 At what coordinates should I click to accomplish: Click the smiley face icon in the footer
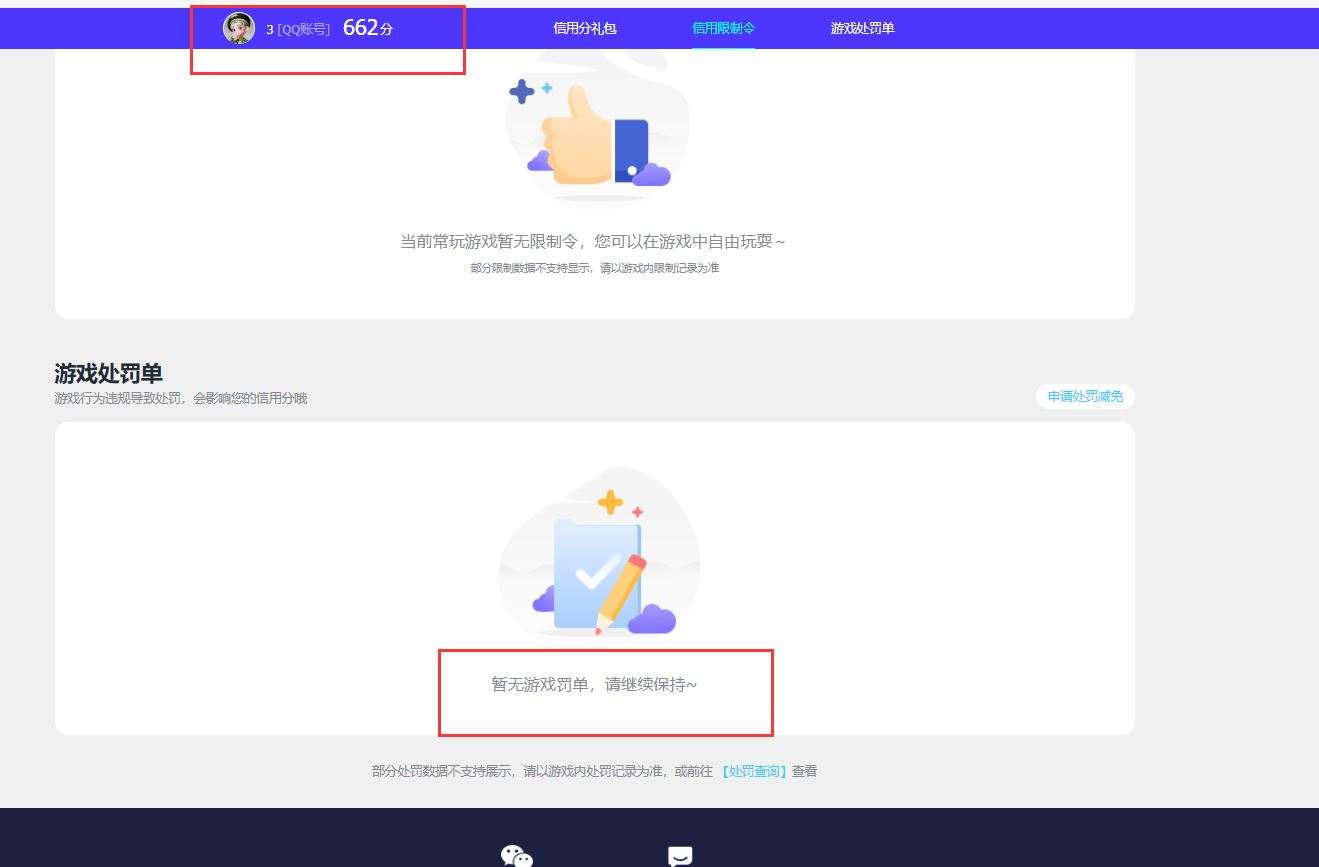click(680, 856)
